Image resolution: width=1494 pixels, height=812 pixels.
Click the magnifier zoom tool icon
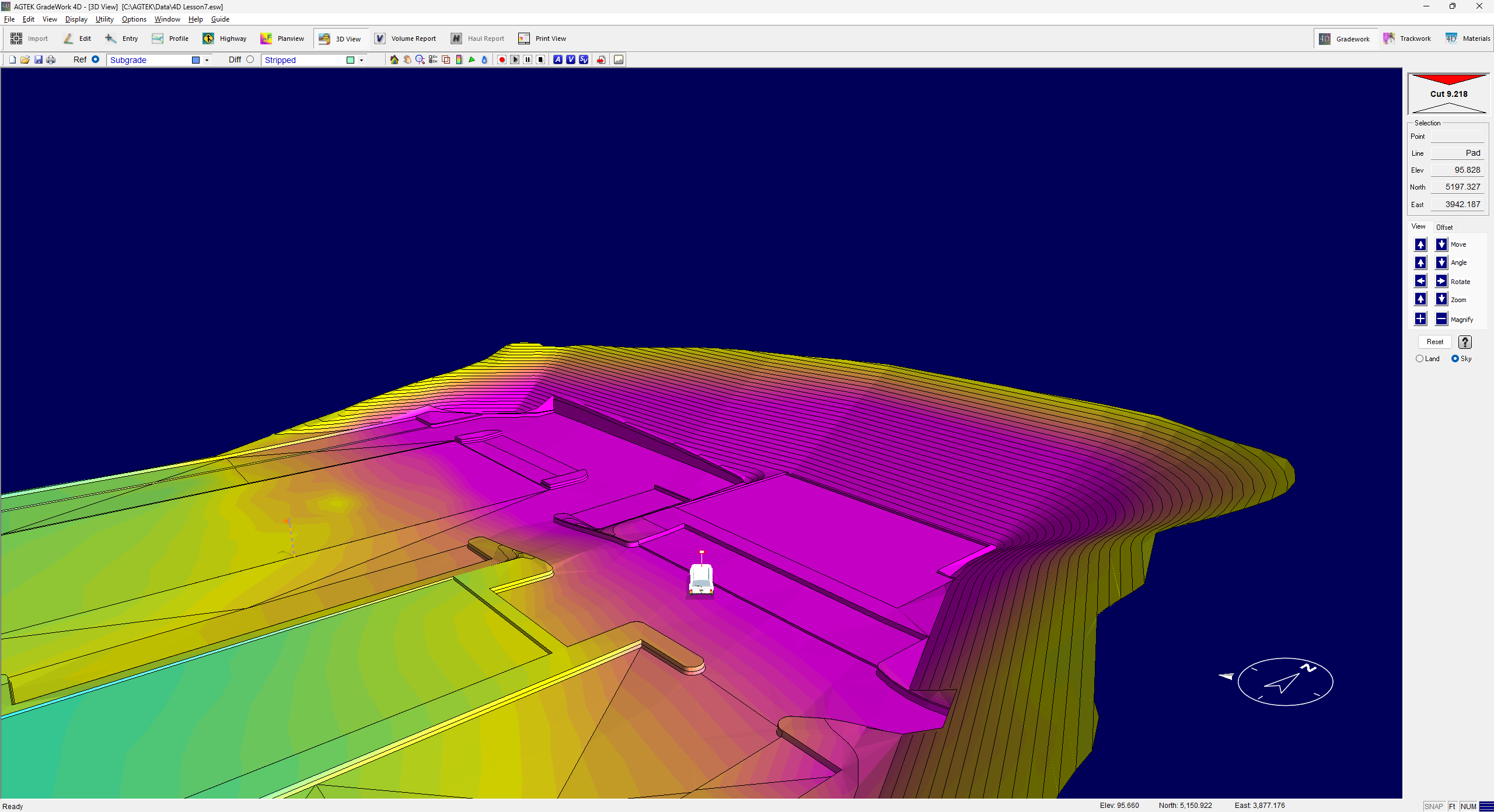[420, 60]
